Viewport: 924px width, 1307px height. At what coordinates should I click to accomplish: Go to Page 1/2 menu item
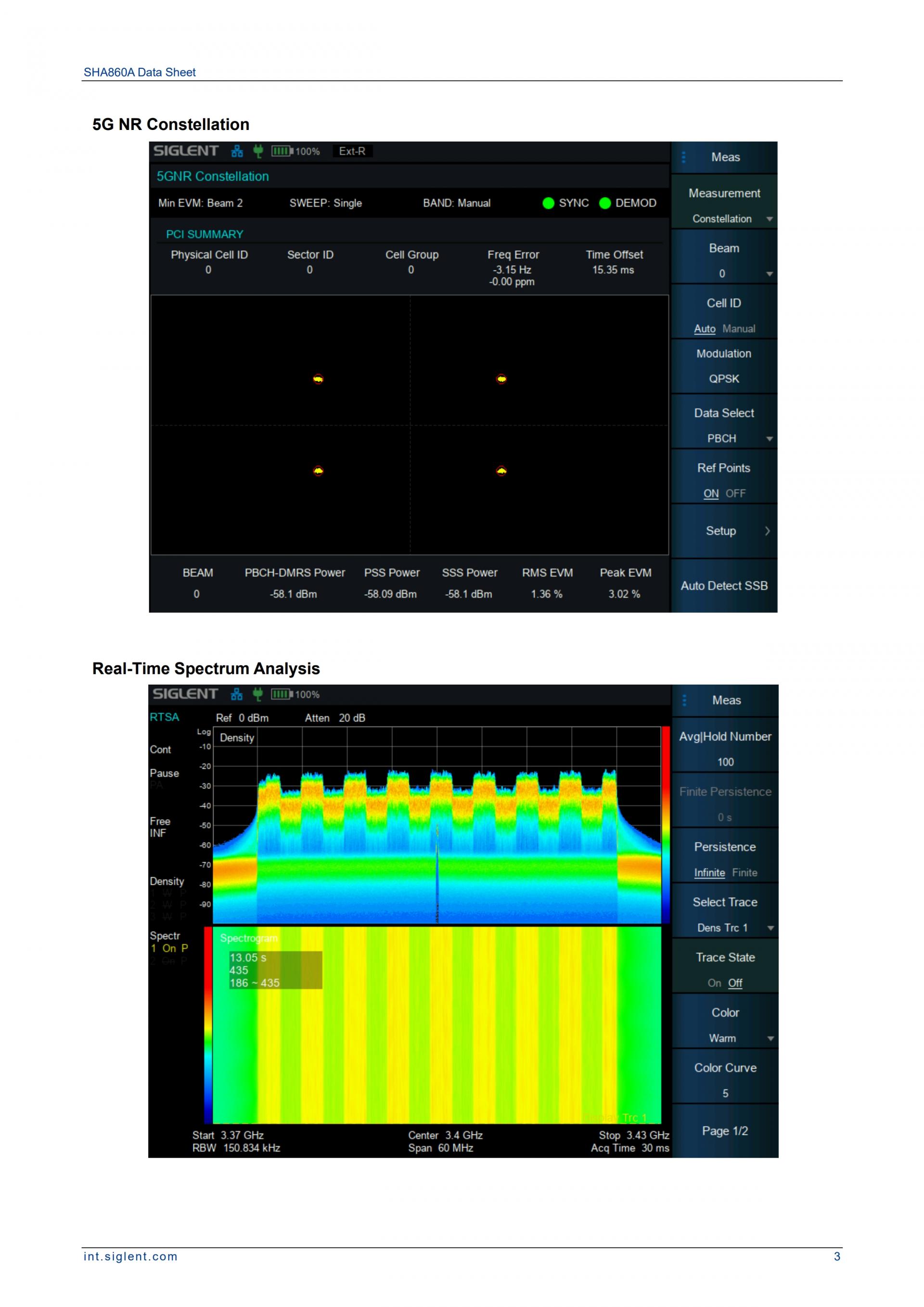tap(724, 1131)
